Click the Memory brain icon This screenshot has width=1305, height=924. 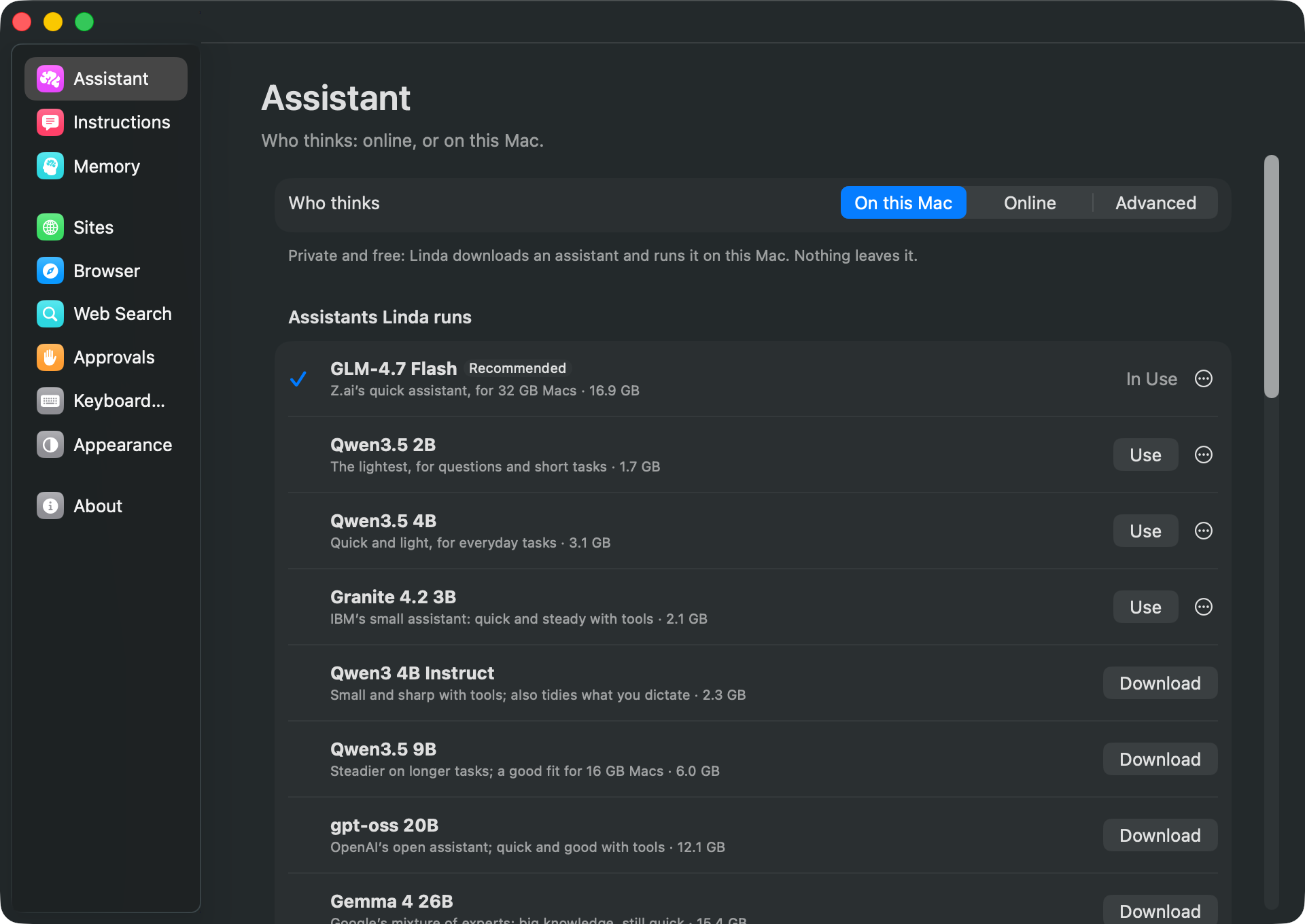(50, 166)
